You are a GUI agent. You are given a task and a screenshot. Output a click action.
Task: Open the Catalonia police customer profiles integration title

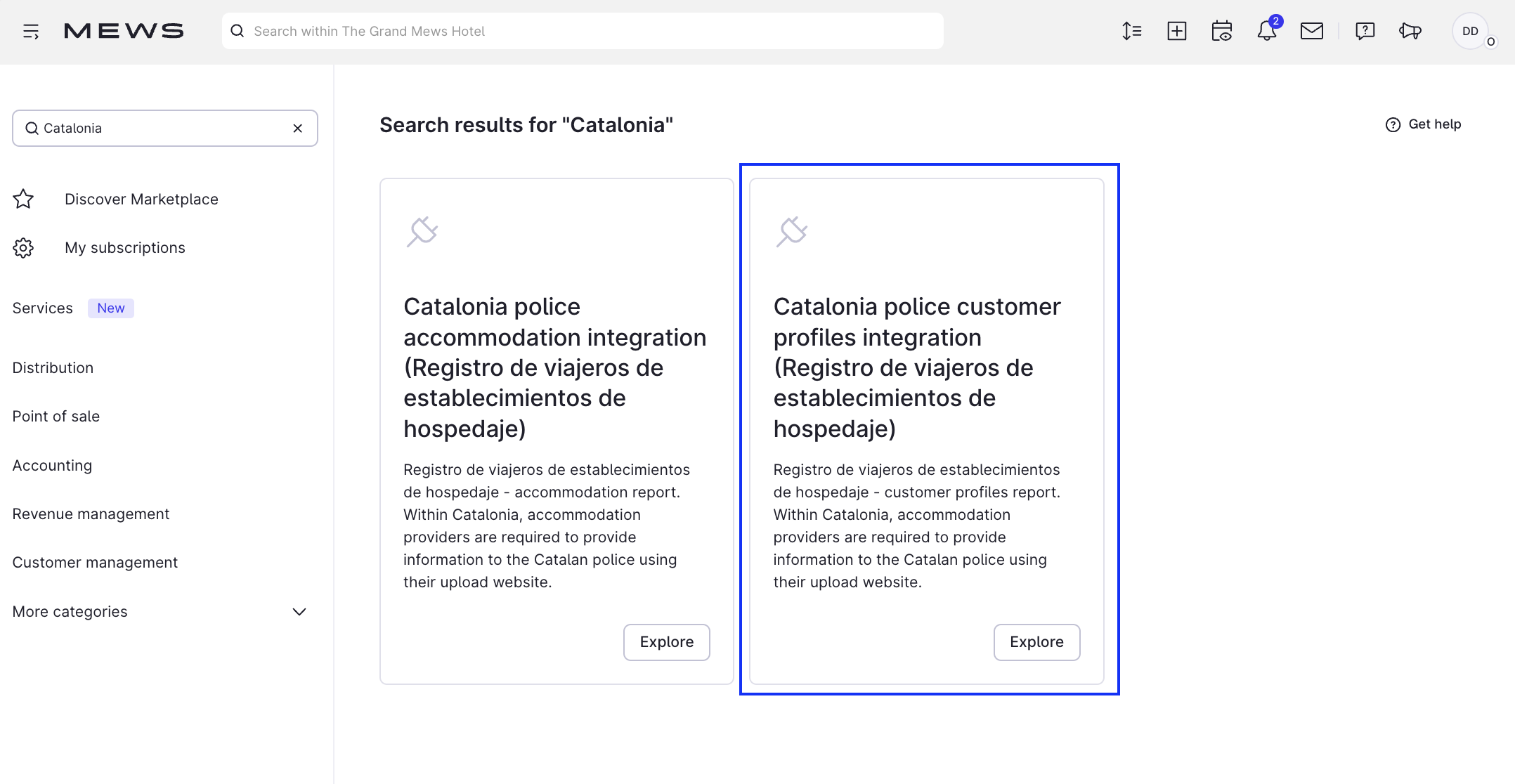tap(917, 367)
